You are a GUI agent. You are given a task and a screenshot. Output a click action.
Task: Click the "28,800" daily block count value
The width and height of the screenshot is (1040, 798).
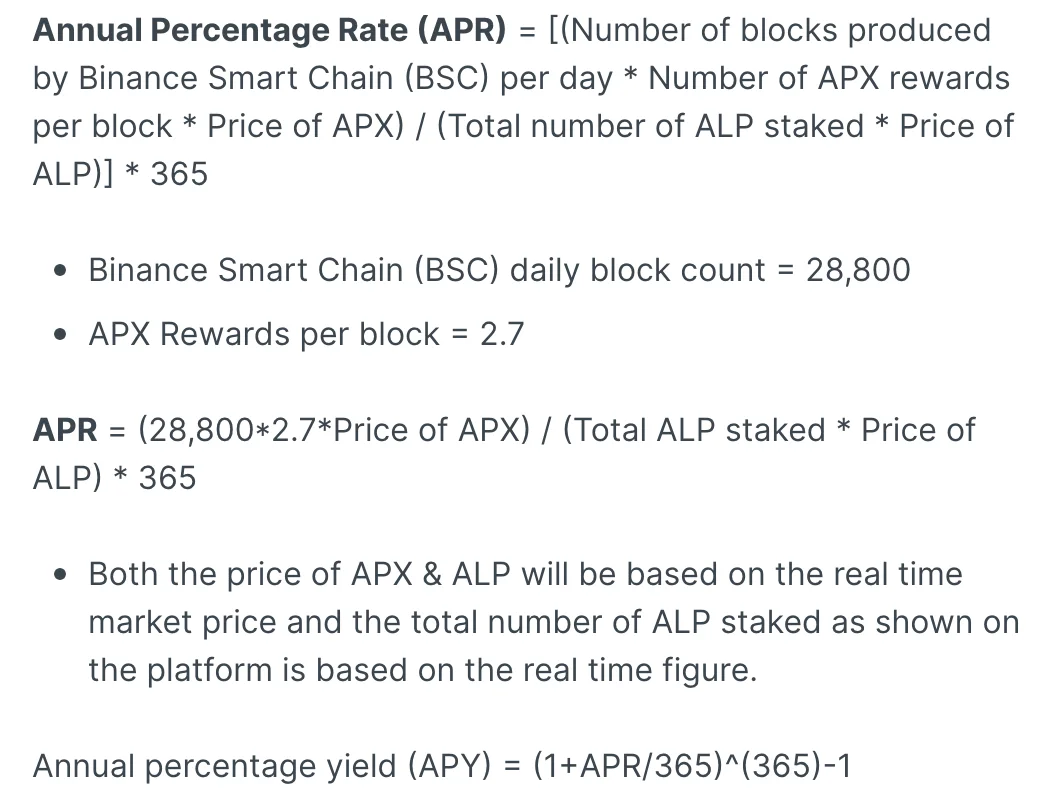click(858, 270)
